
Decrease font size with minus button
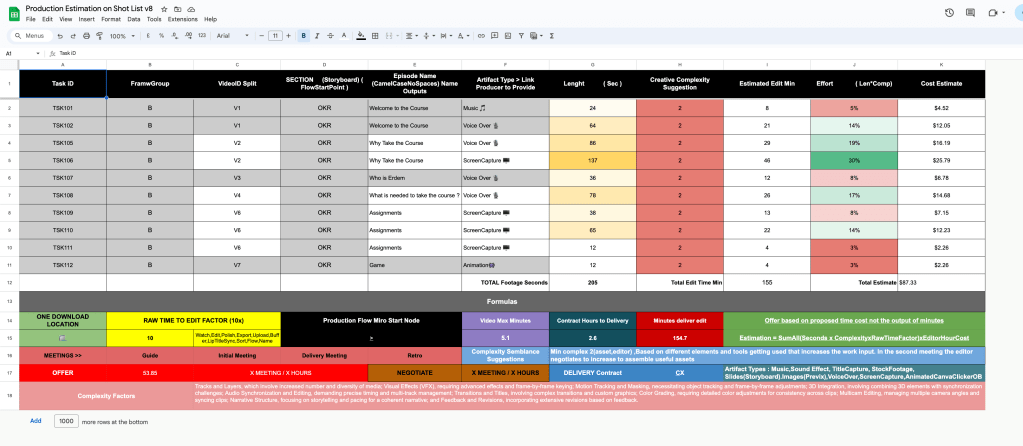pos(262,36)
